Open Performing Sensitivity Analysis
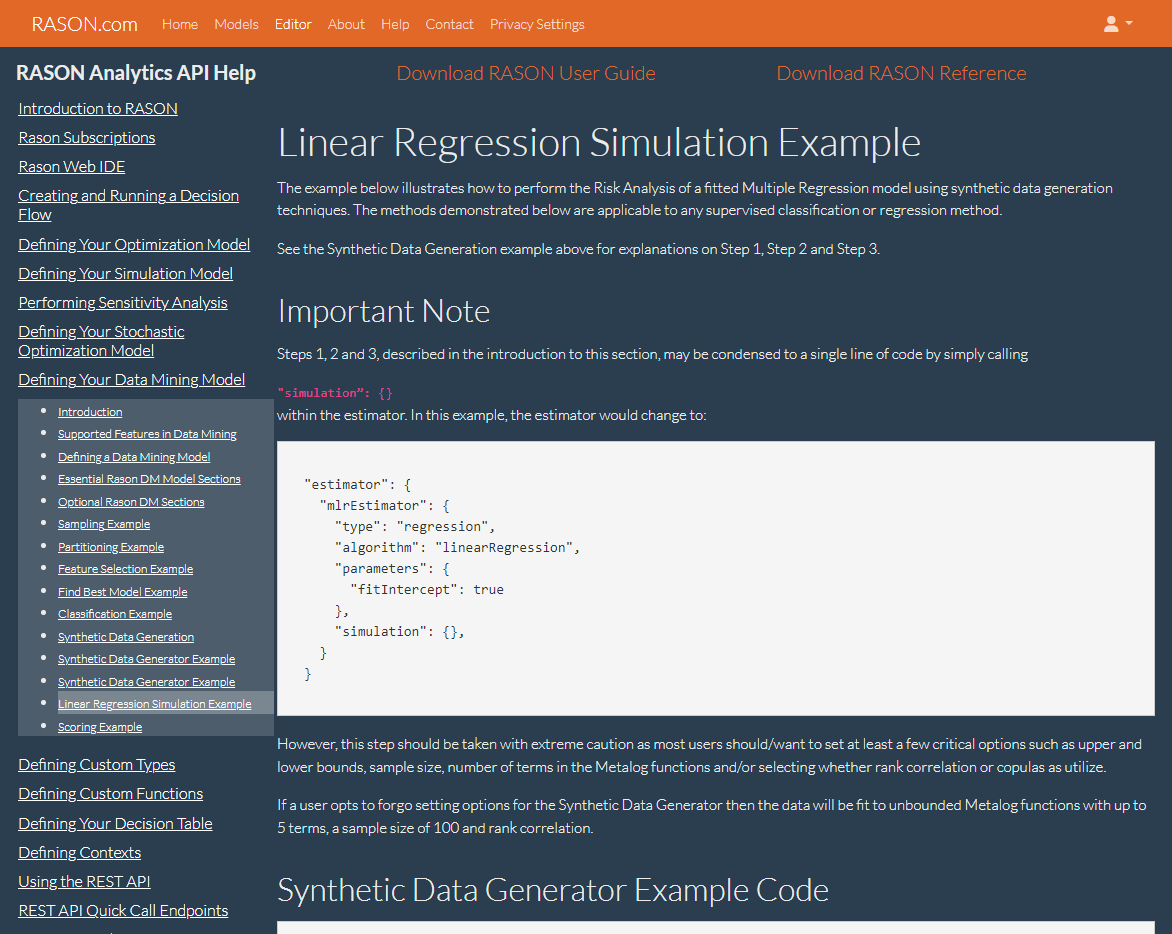The image size is (1172, 934). (x=123, y=303)
